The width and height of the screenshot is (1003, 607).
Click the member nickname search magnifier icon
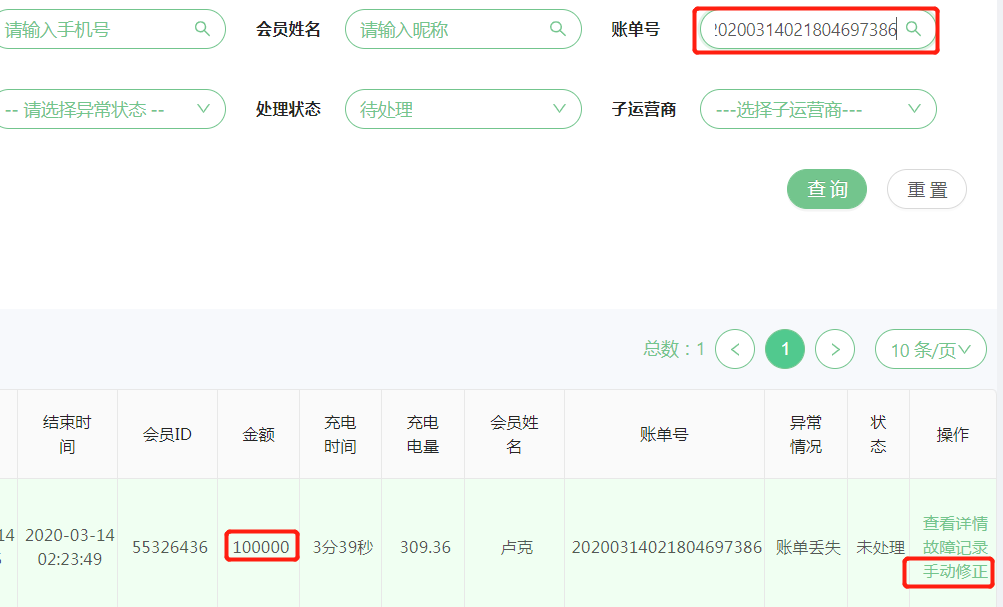pyautogui.click(x=558, y=29)
